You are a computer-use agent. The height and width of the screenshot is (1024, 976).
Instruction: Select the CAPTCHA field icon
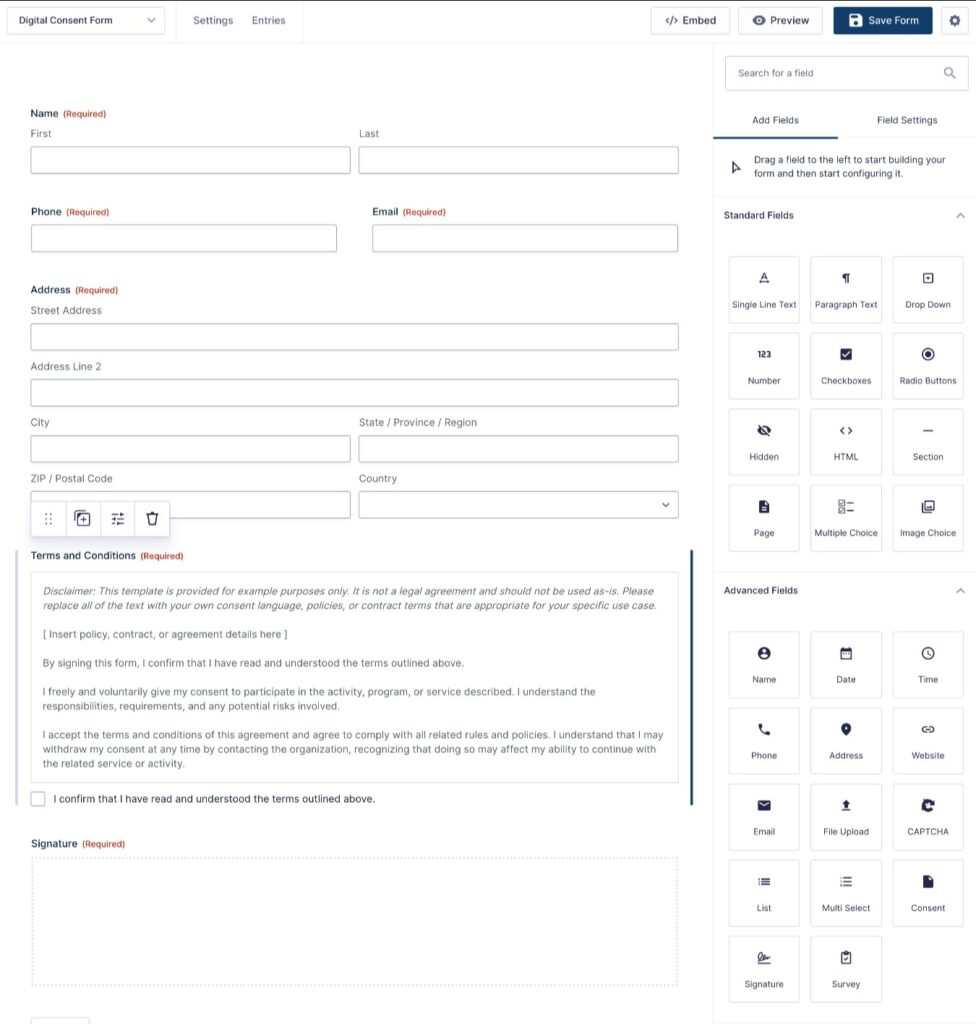[x=927, y=817]
